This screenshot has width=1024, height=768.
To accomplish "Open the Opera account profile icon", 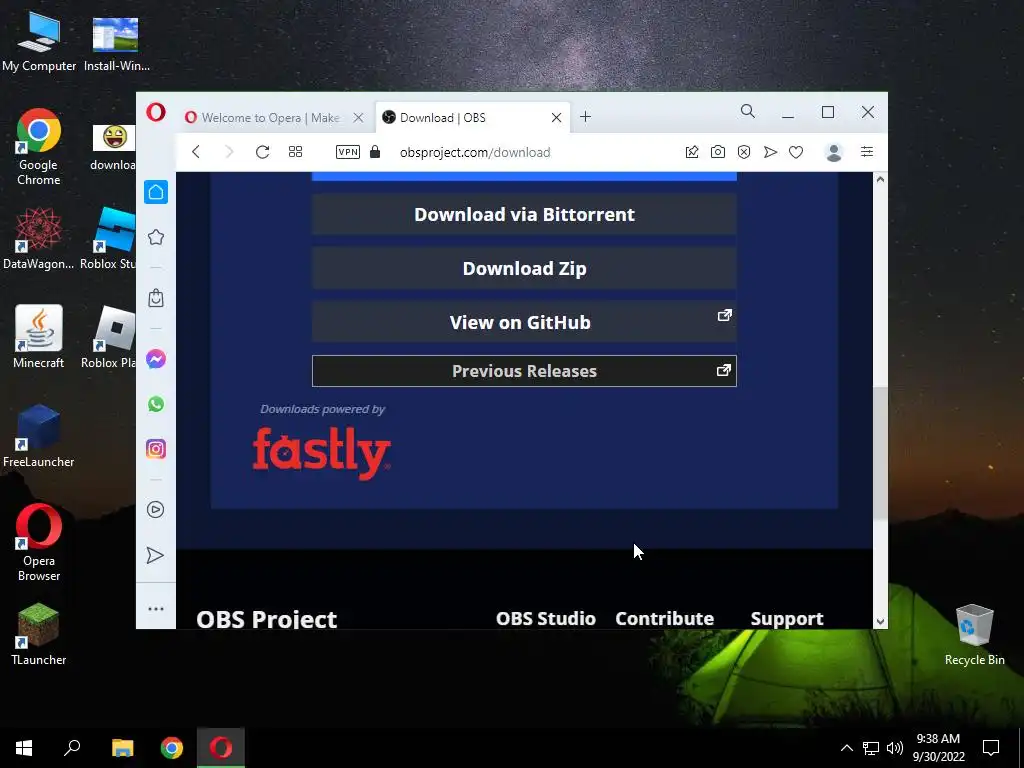I will 833,152.
